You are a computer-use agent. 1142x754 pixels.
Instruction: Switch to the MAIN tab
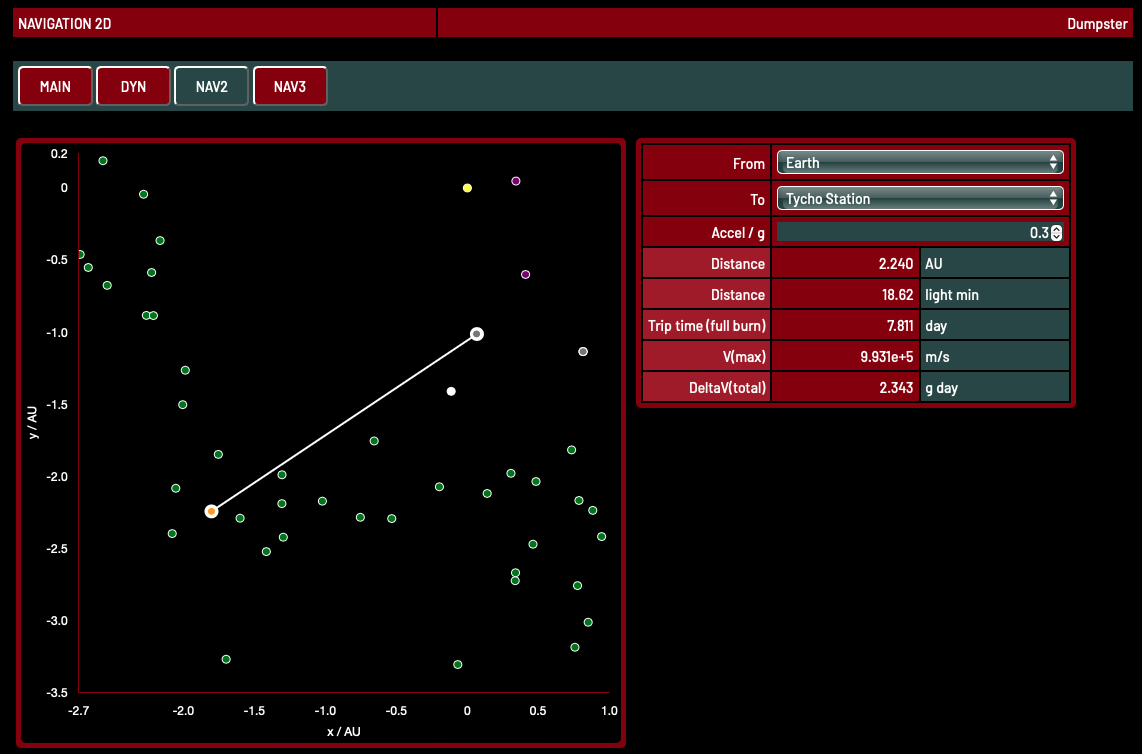(55, 87)
